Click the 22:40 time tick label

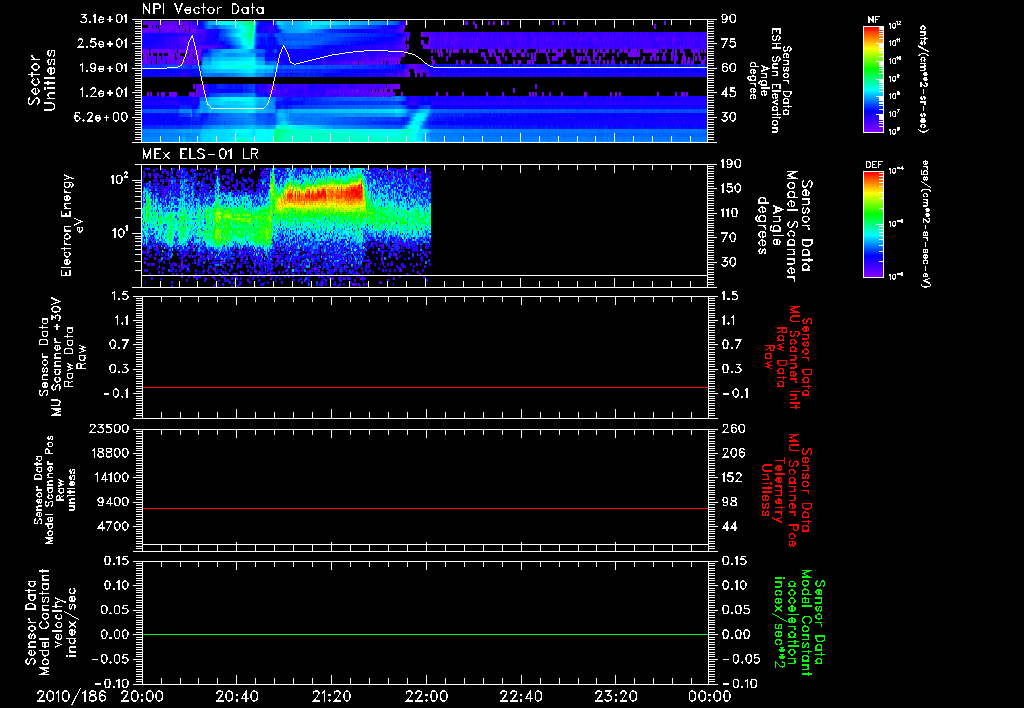point(520,696)
